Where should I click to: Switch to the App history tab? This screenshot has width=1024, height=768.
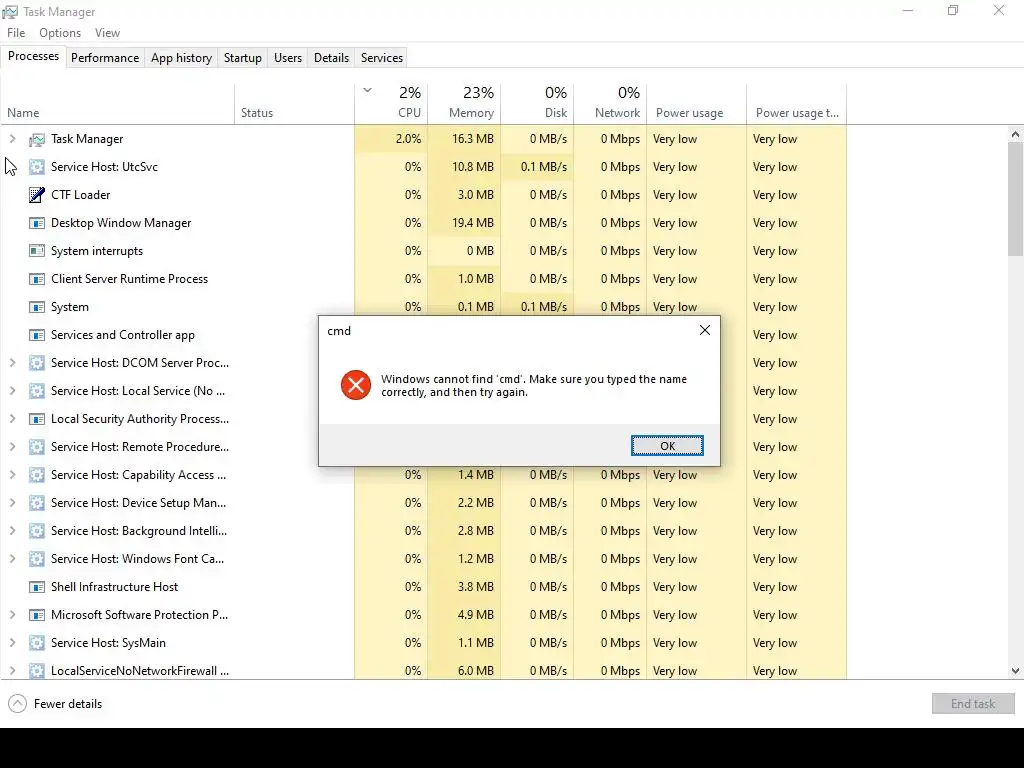[182, 57]
